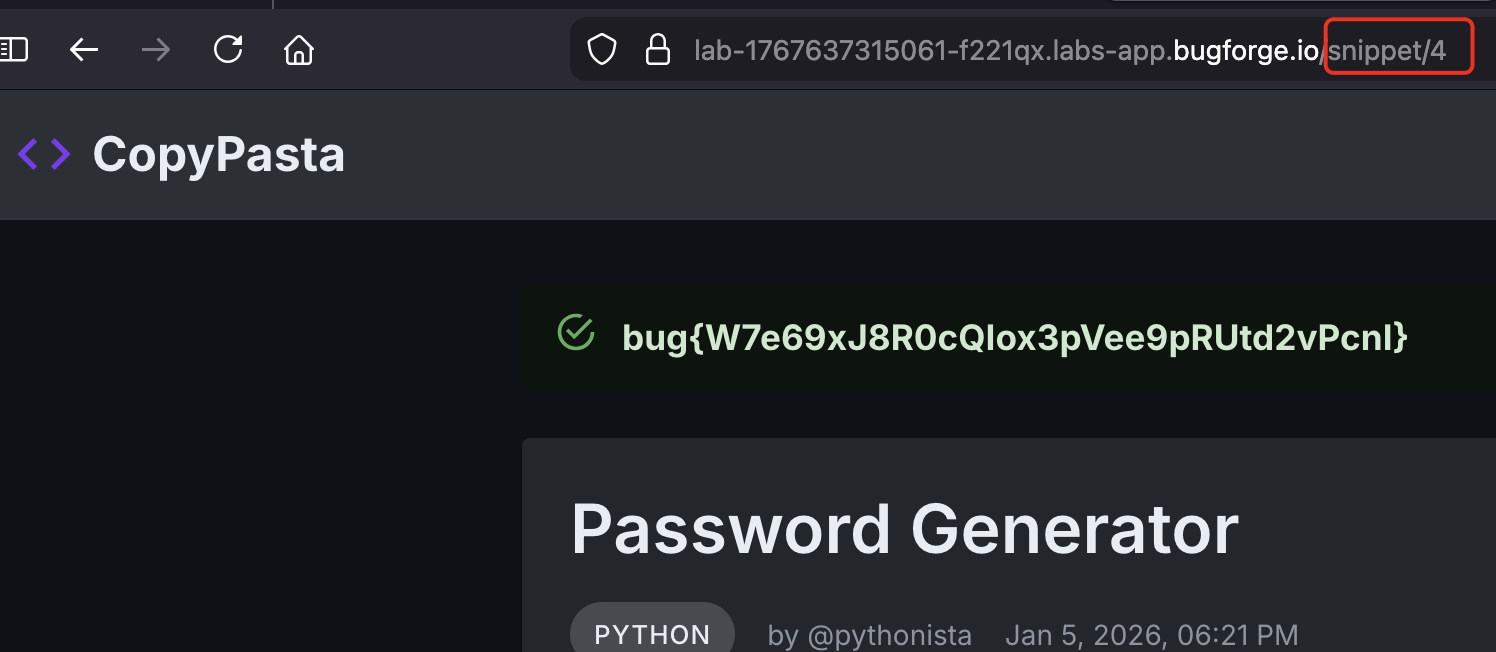1496x652 pixels.
Task: Click the Password Generator heading
Action: (904, 528)
